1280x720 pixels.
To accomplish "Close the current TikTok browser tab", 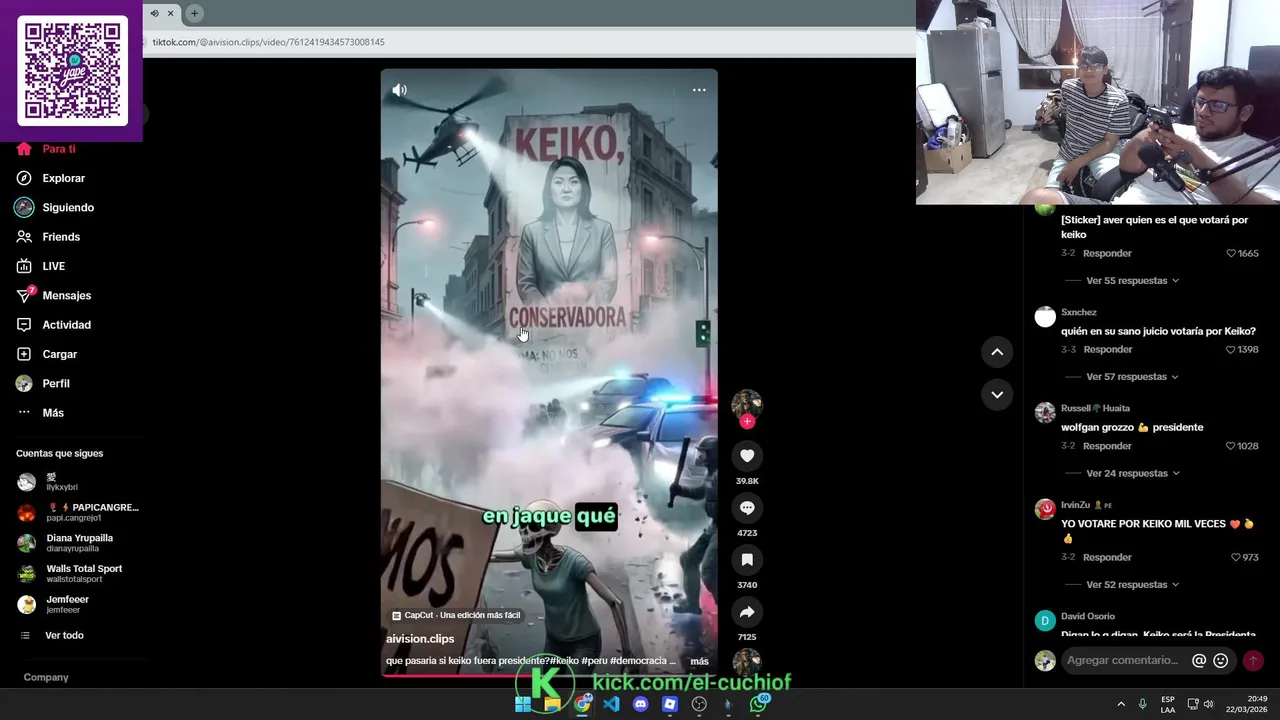I will click(x=171, y=13).
